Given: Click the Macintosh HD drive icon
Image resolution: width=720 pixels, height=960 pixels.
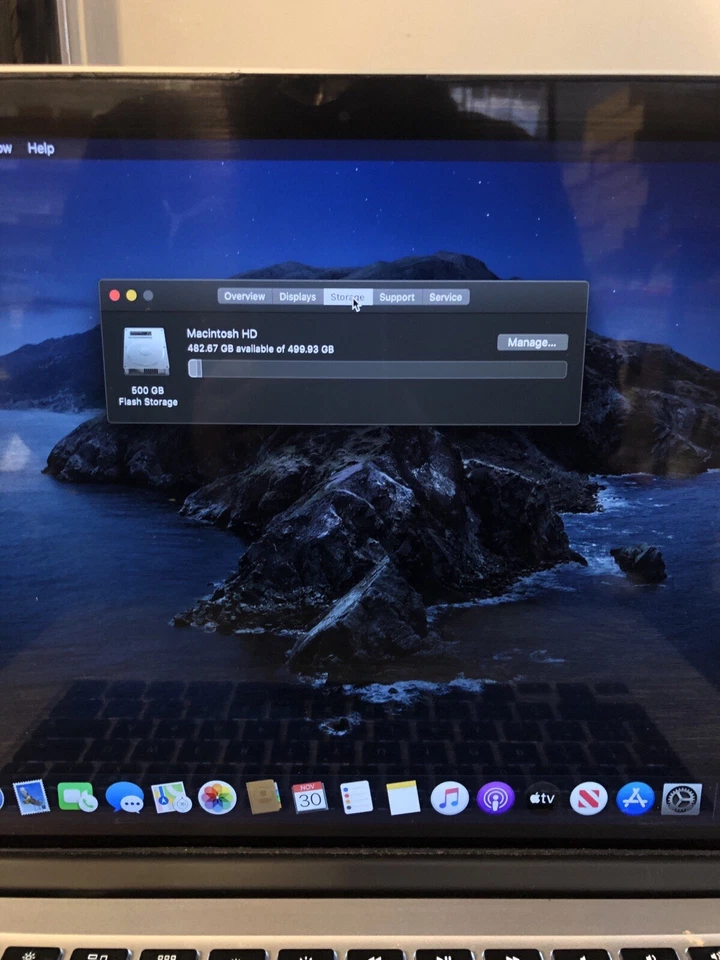Looking at the screenshot, I should pos(146,351).
